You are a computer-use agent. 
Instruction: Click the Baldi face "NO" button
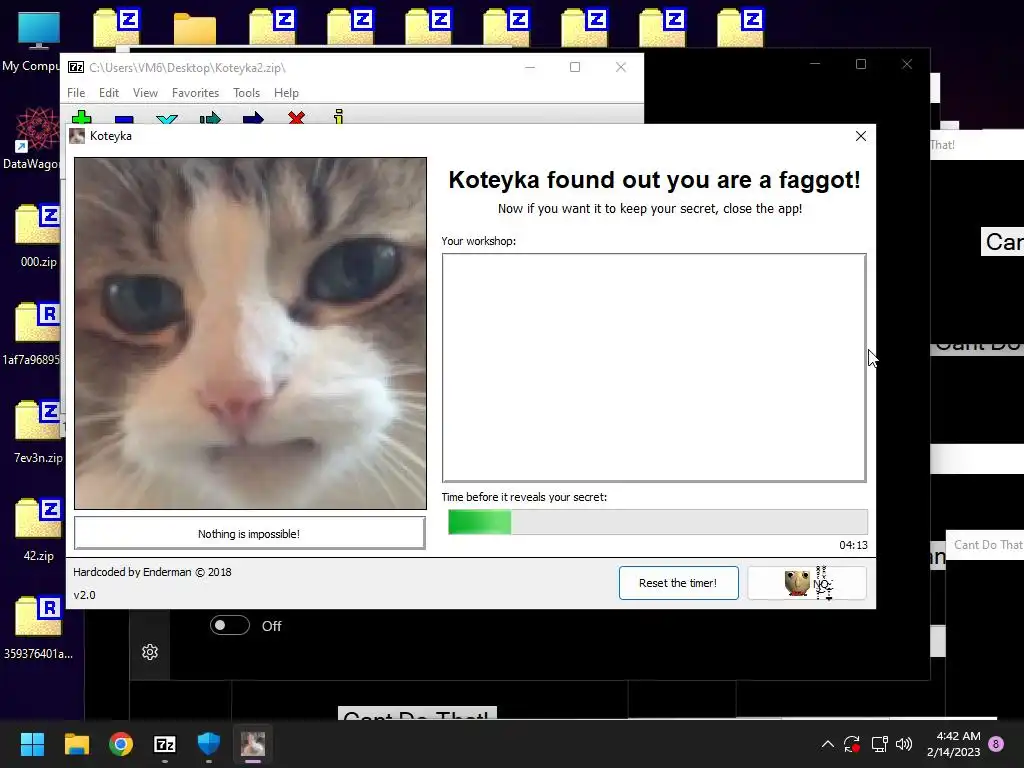click(807, 583)
